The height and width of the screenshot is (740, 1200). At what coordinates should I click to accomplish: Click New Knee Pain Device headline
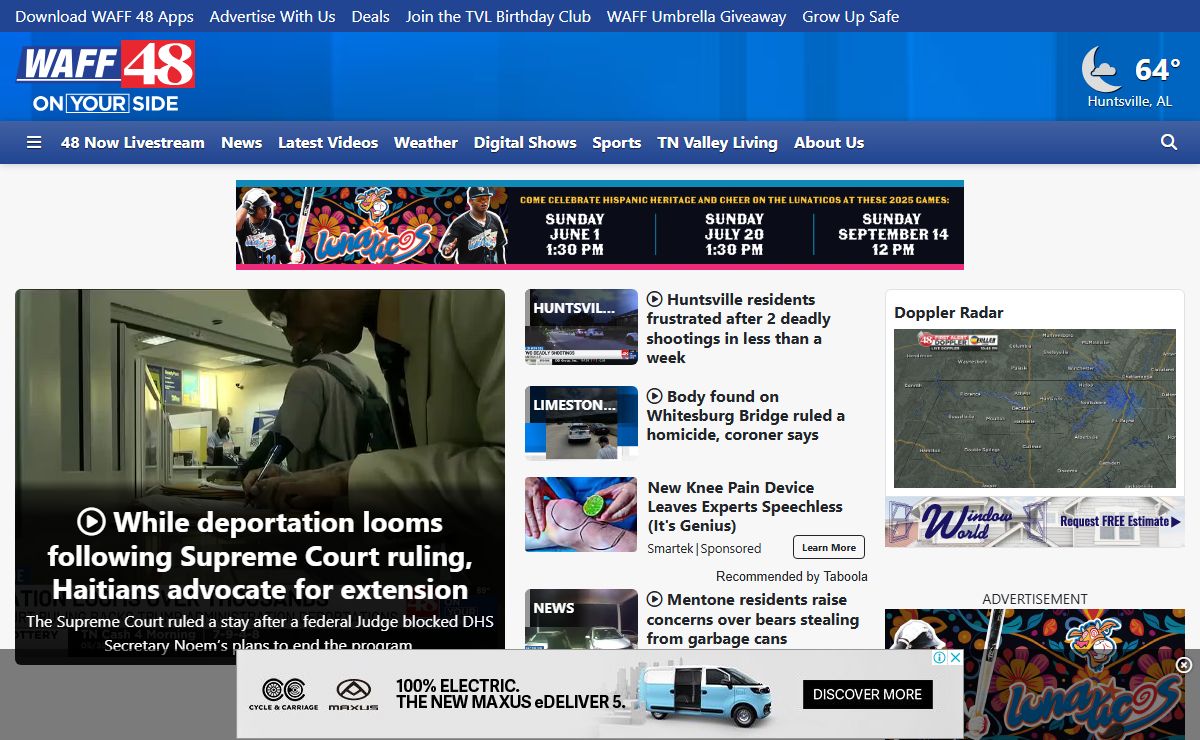[x=745, y=506]
